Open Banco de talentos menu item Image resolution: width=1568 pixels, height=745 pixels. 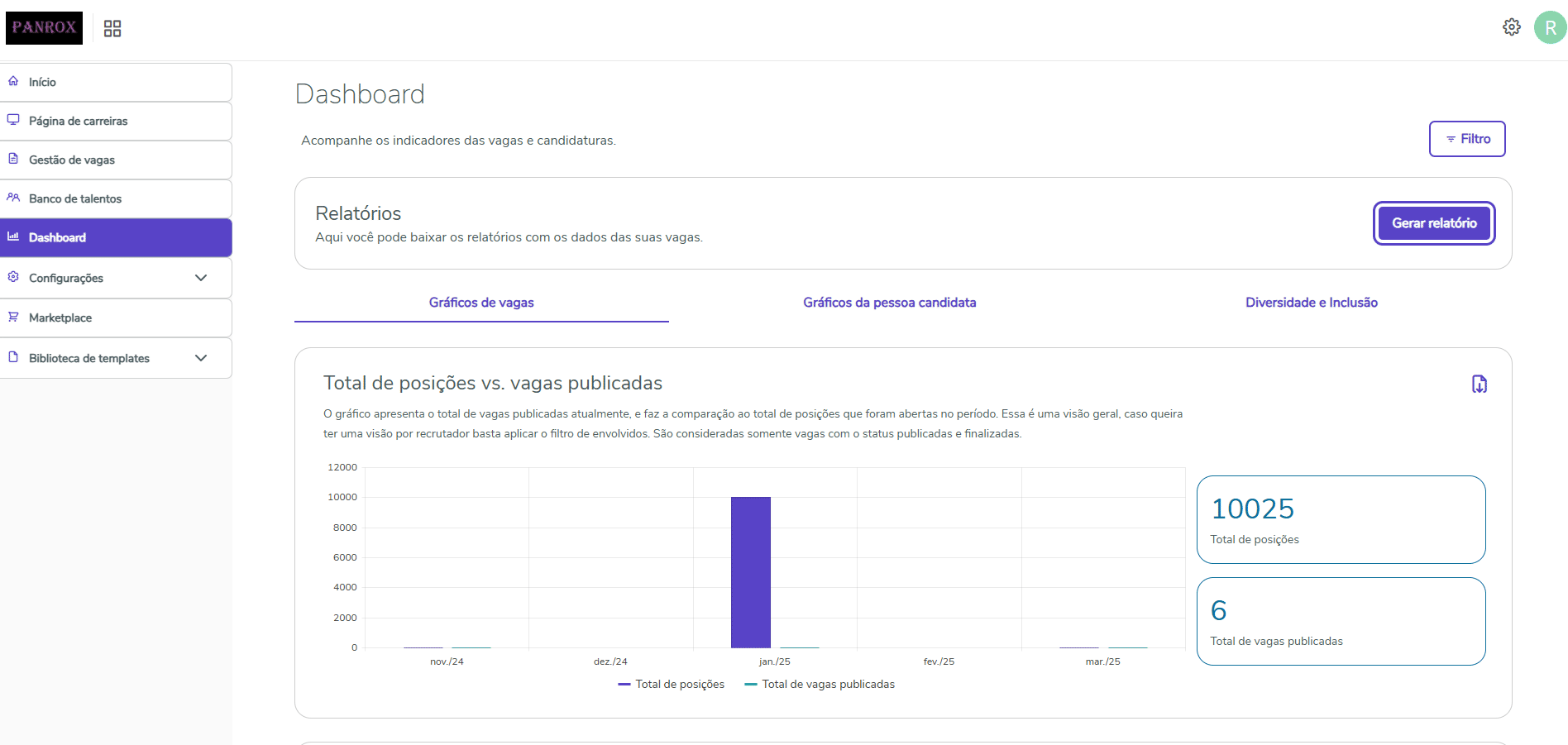pos(116,198)
